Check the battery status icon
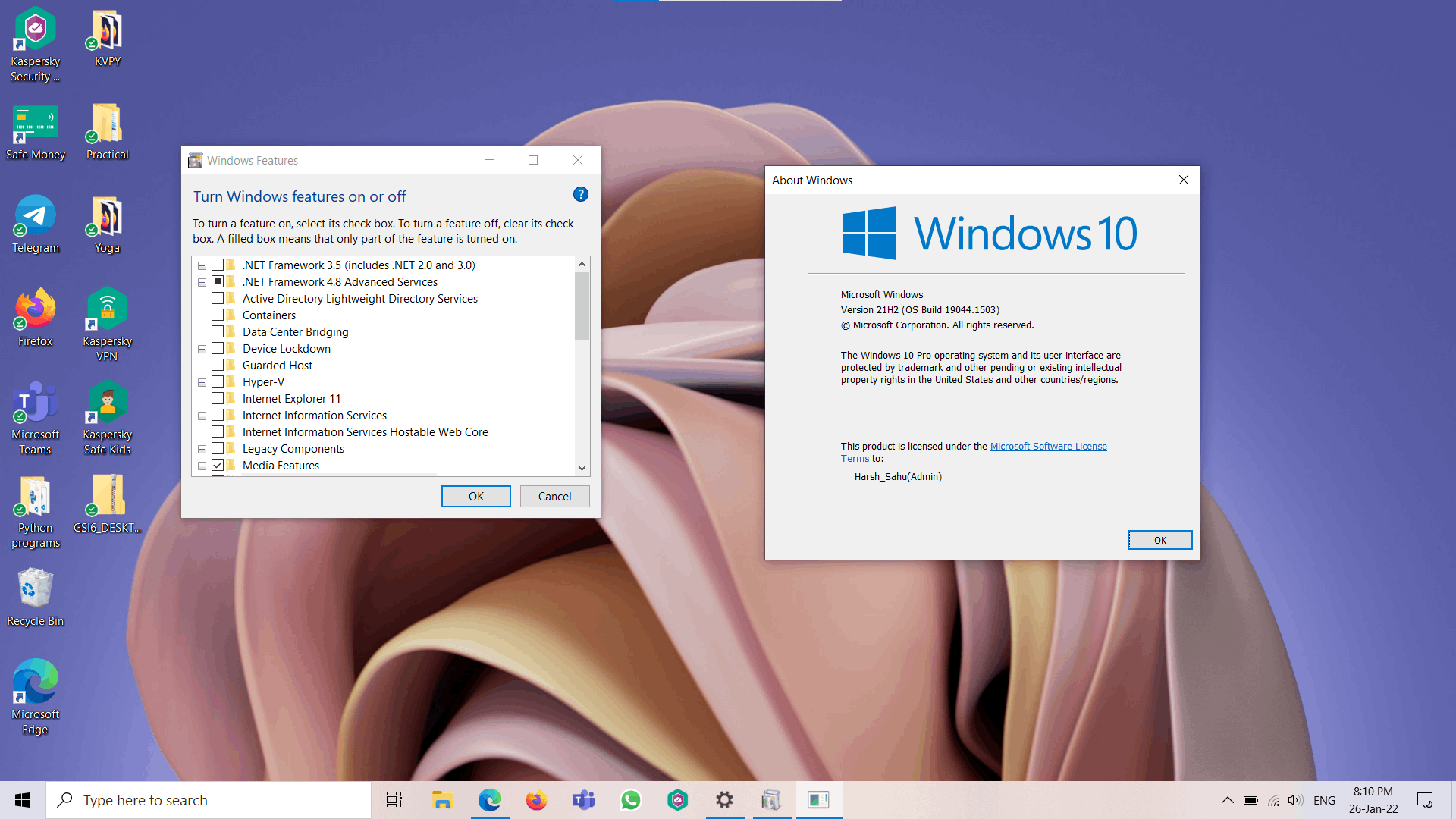Image resolution: width=1456 pixels, height=819 pixels. 1250,800
